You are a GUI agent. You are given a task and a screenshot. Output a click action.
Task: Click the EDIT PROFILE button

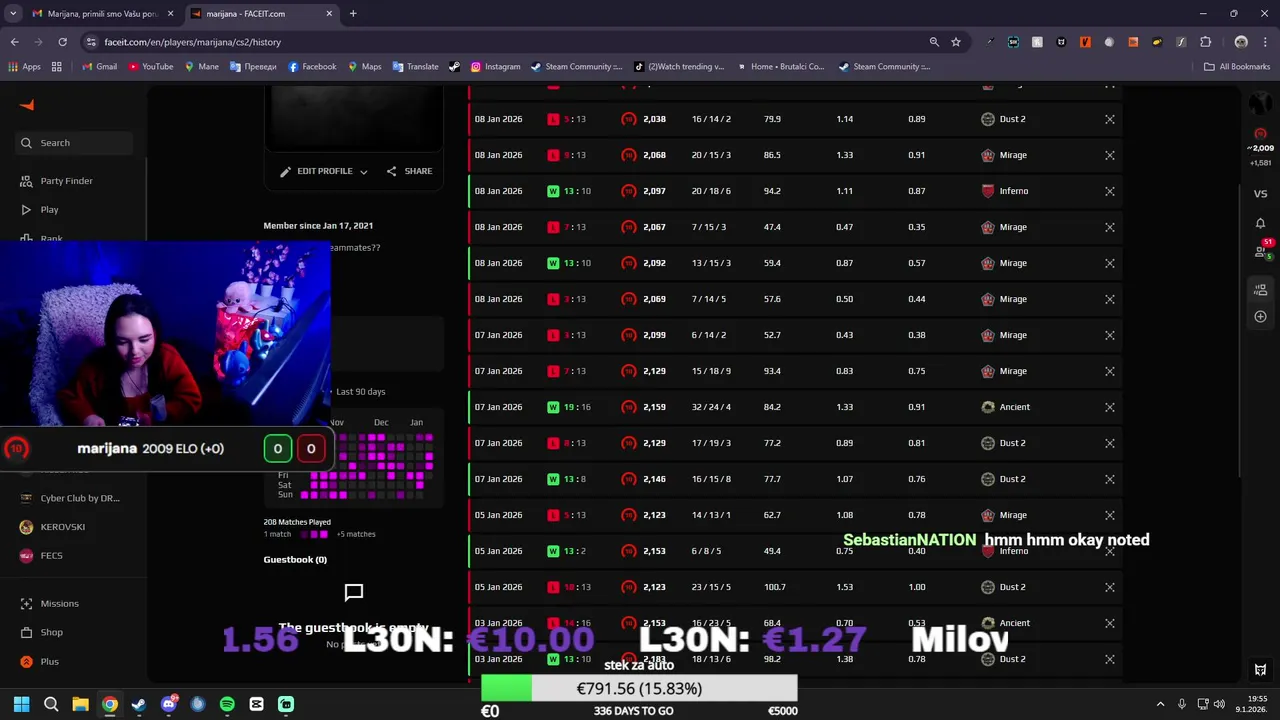point(323,171)
